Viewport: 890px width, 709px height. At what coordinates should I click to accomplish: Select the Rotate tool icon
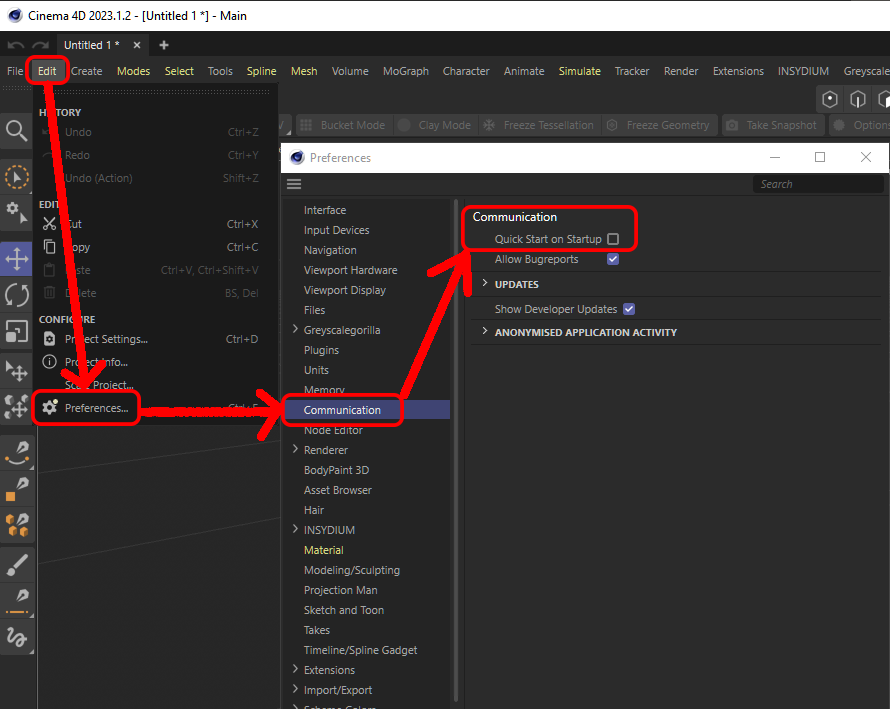[16, 295]
